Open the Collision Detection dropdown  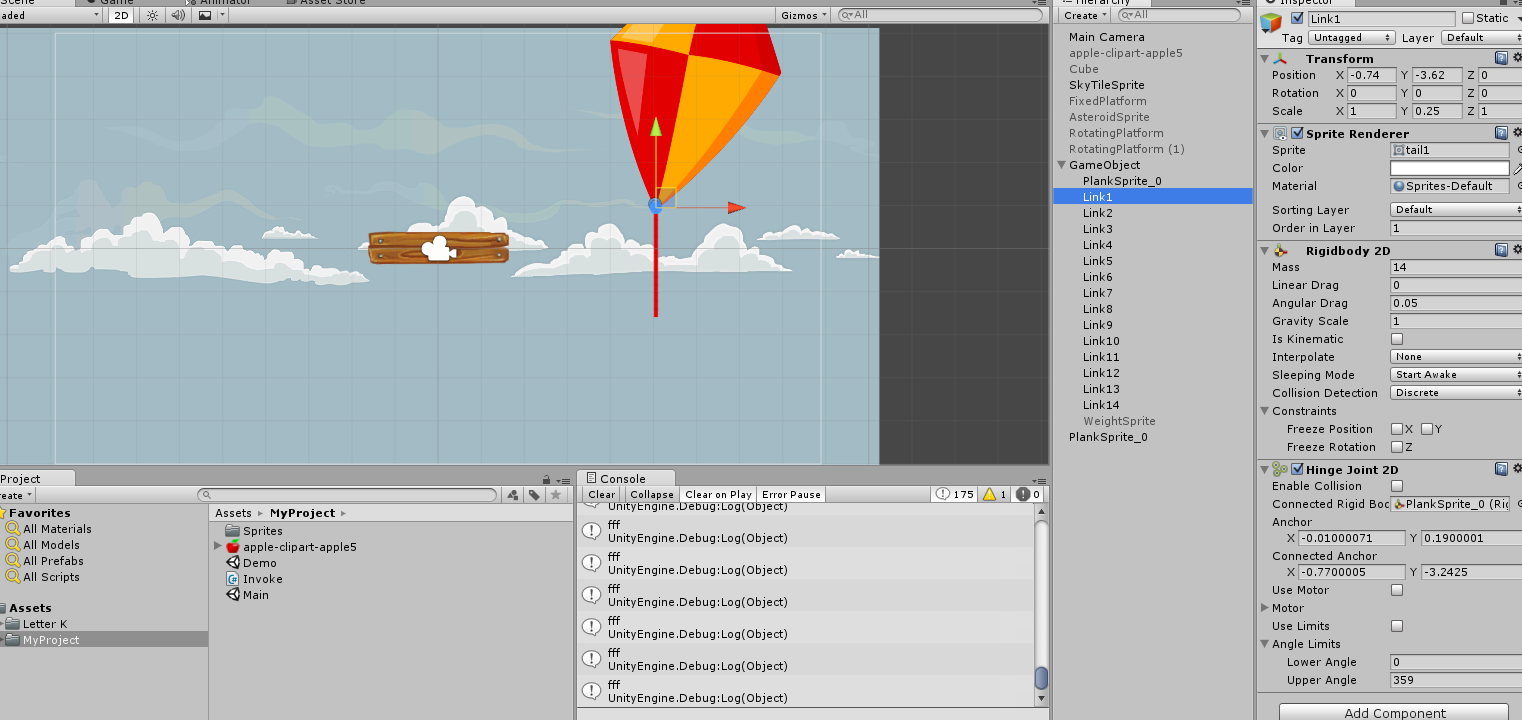[x=1456, y=393]
